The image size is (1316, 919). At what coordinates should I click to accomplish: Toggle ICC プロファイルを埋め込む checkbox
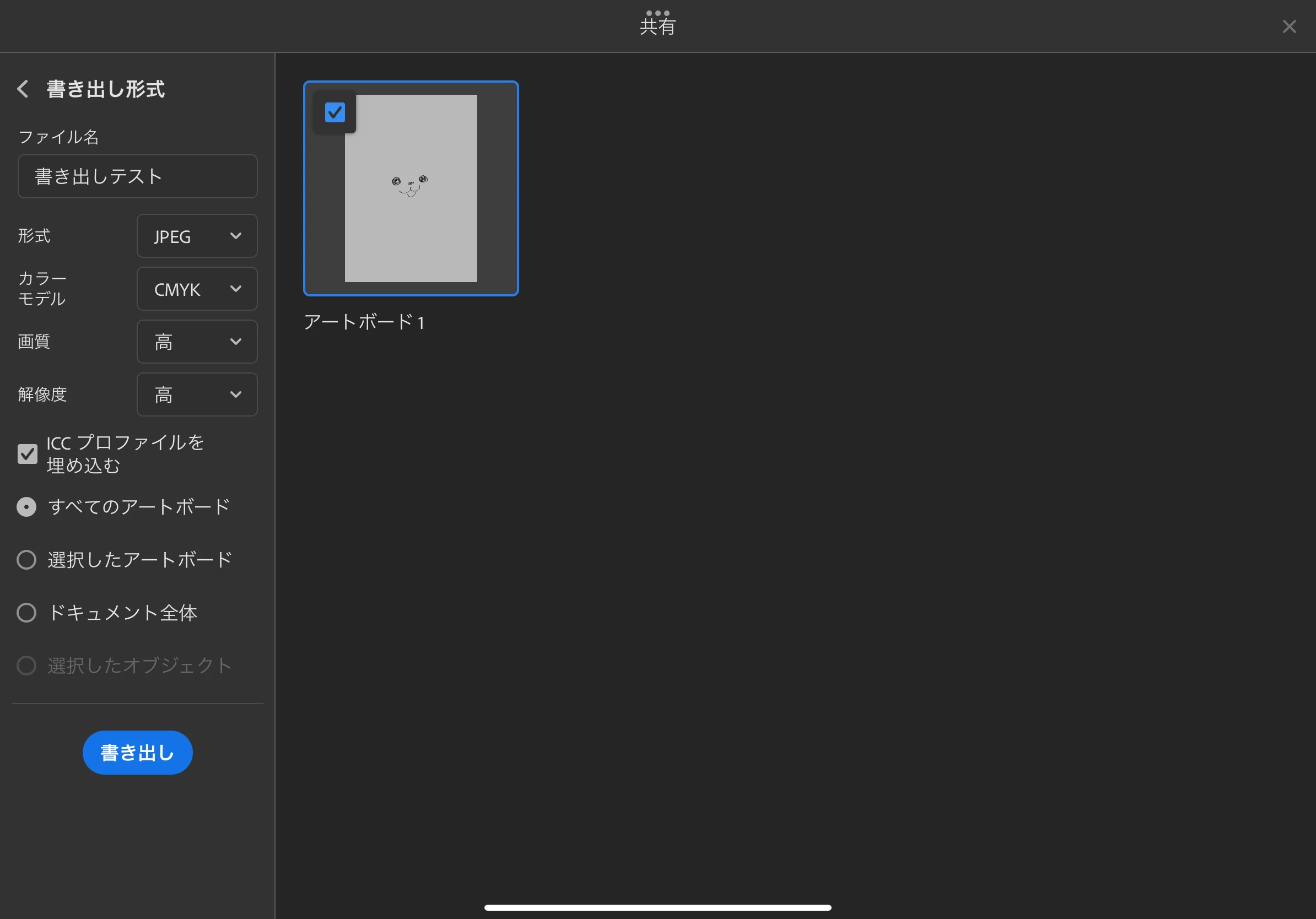(28, 454)
